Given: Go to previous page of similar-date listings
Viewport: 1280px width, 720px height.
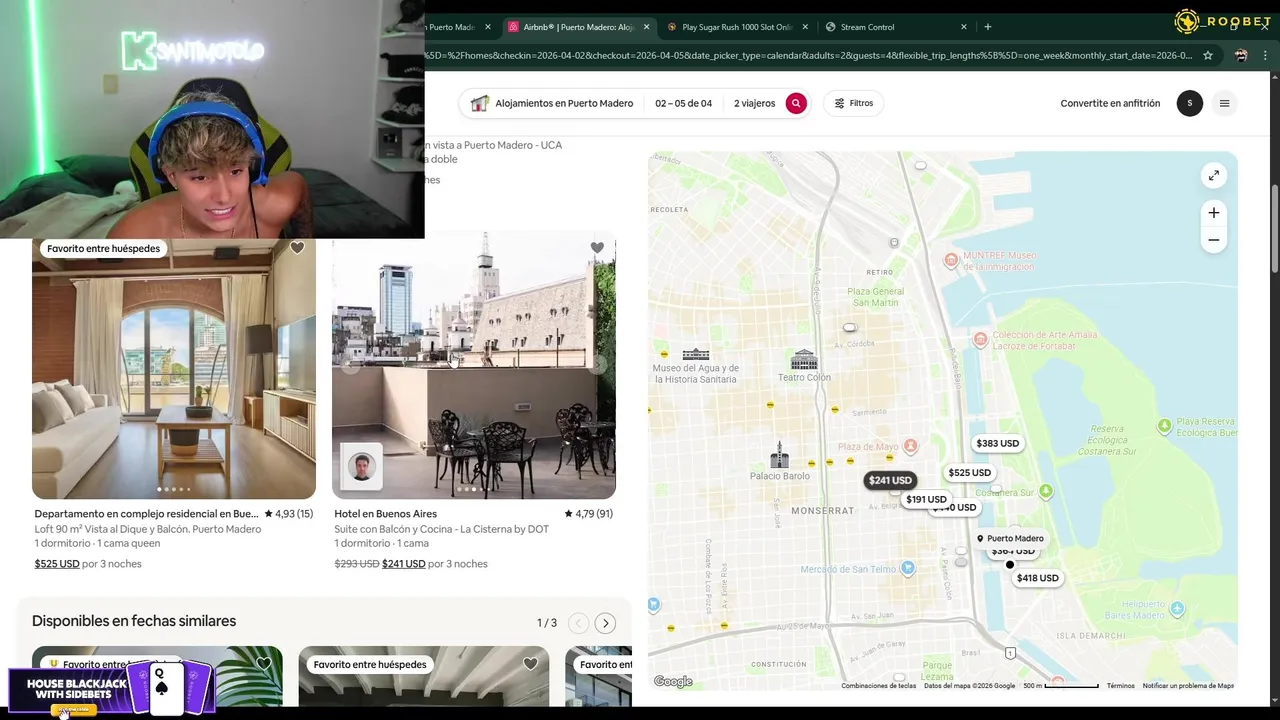Looking at the screenshot, I should [x=578, y=623].
